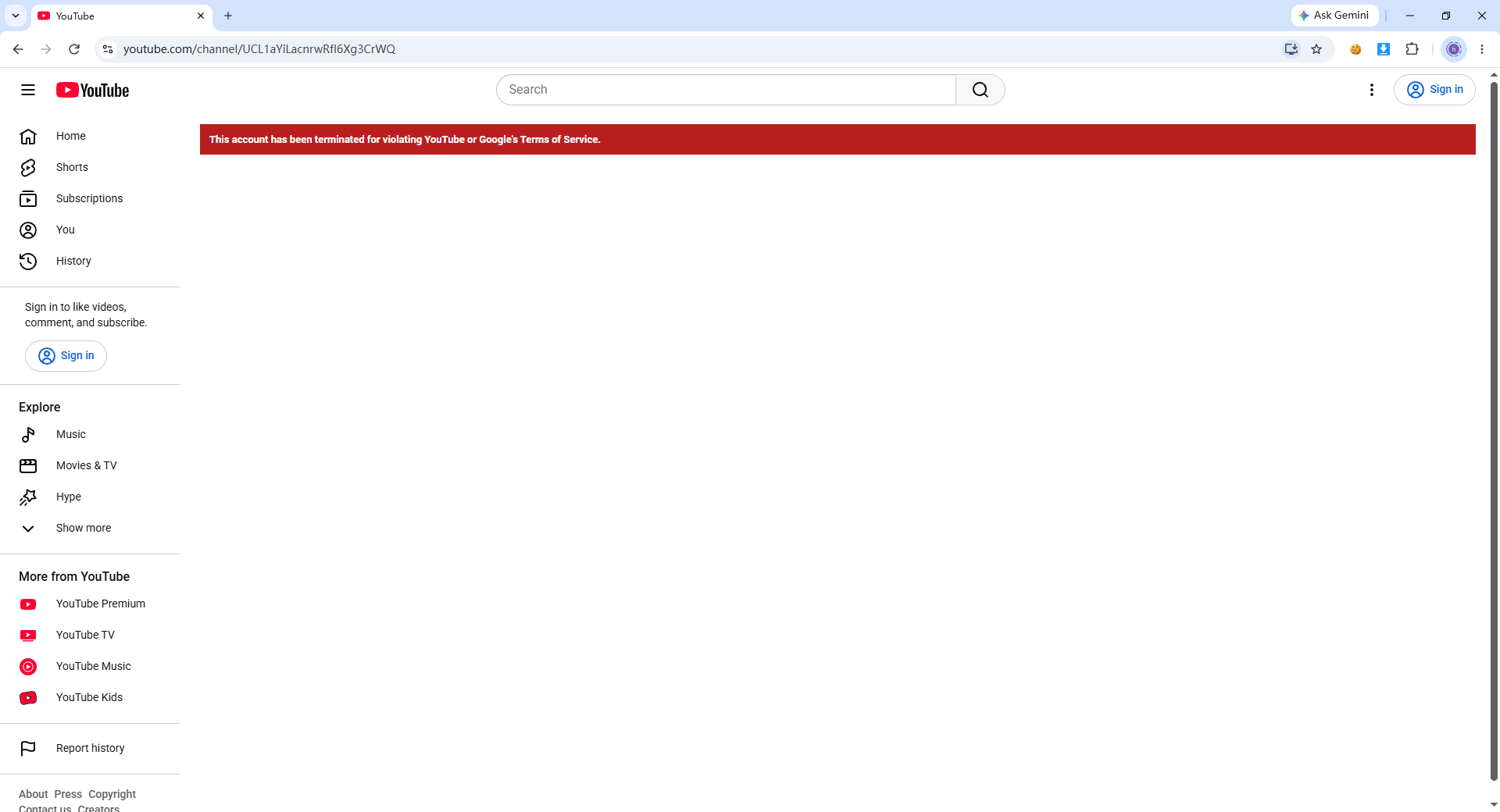
Task: Open Home in the sidebar
Action: 90,136
